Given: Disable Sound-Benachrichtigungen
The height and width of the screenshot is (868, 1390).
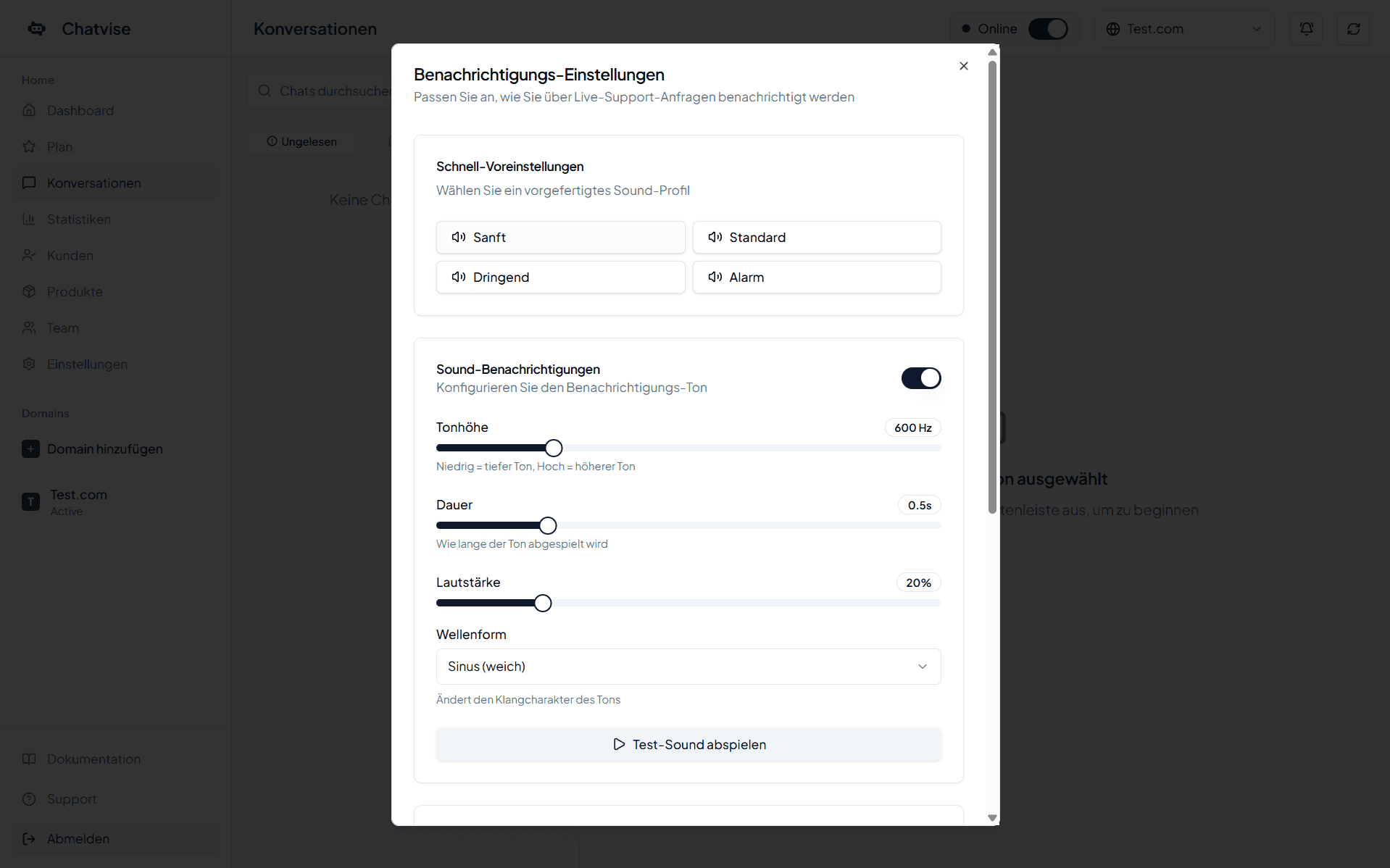Looking at the screenshot, I should point(921,378).
